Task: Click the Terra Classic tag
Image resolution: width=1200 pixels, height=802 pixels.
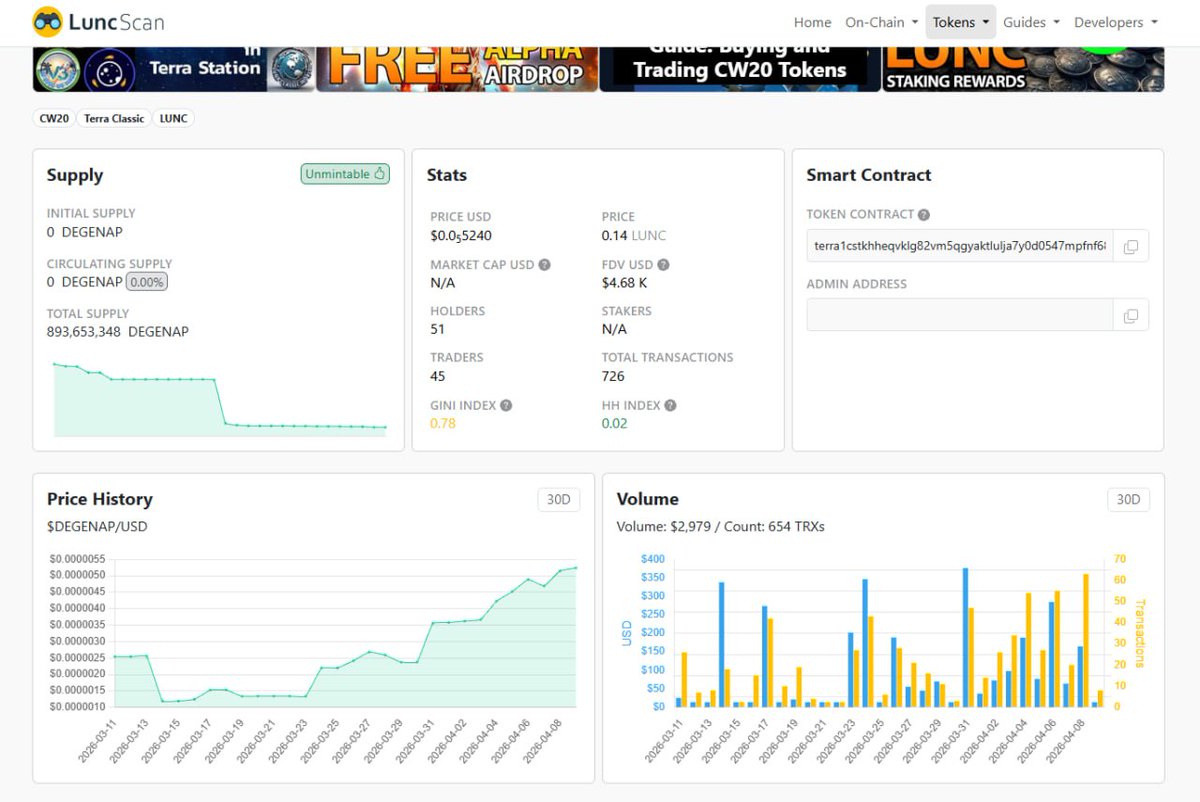Action: tap(114, 118)
